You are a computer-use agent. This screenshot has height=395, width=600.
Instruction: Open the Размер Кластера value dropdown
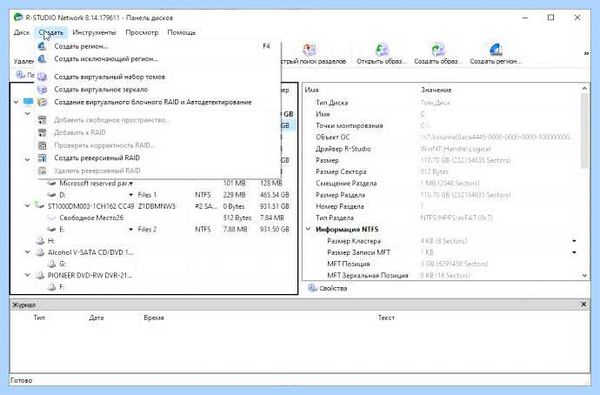tap(574, 241)
